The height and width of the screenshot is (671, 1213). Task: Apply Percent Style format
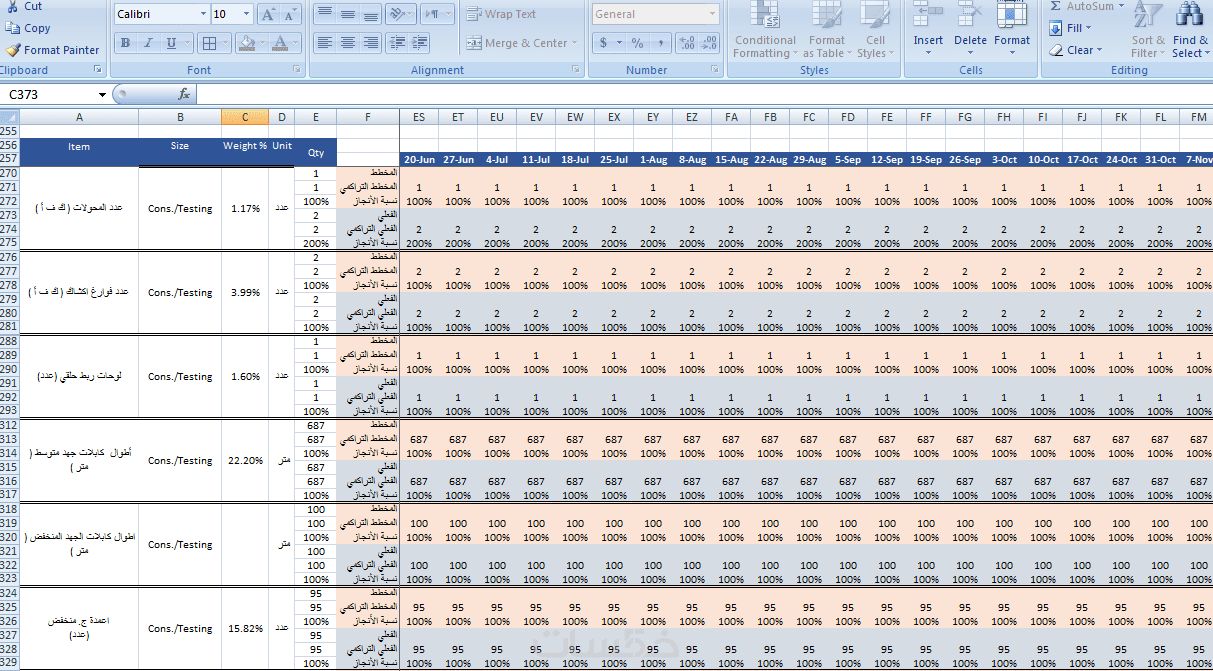tap(637, 43)
